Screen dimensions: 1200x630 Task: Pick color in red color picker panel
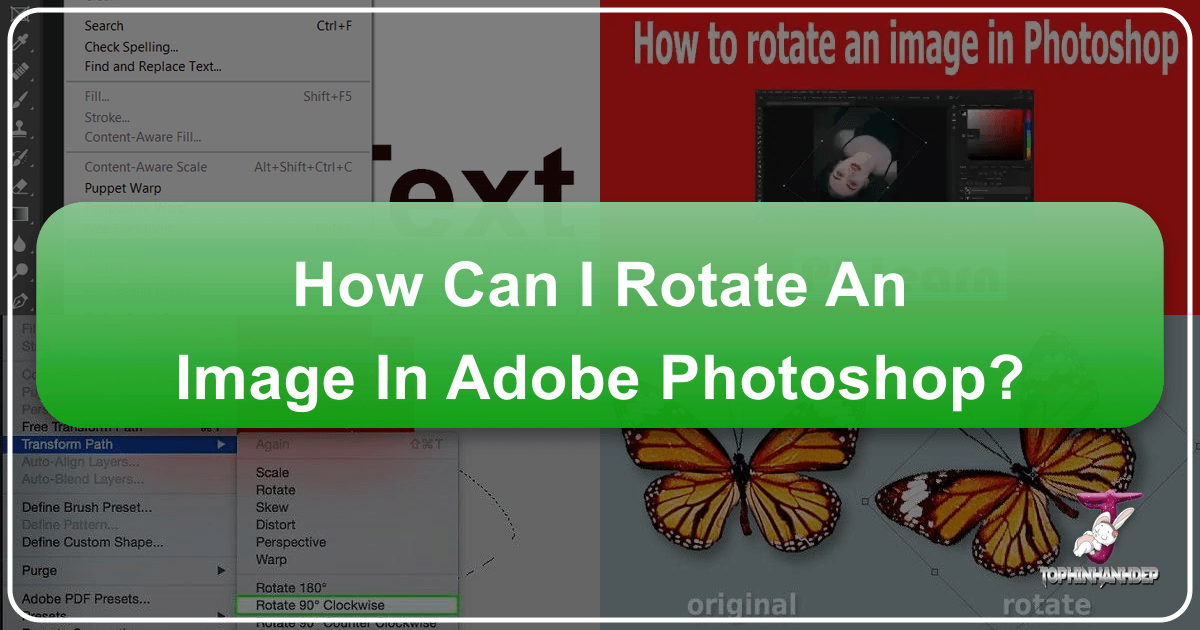tap(995, 133)
